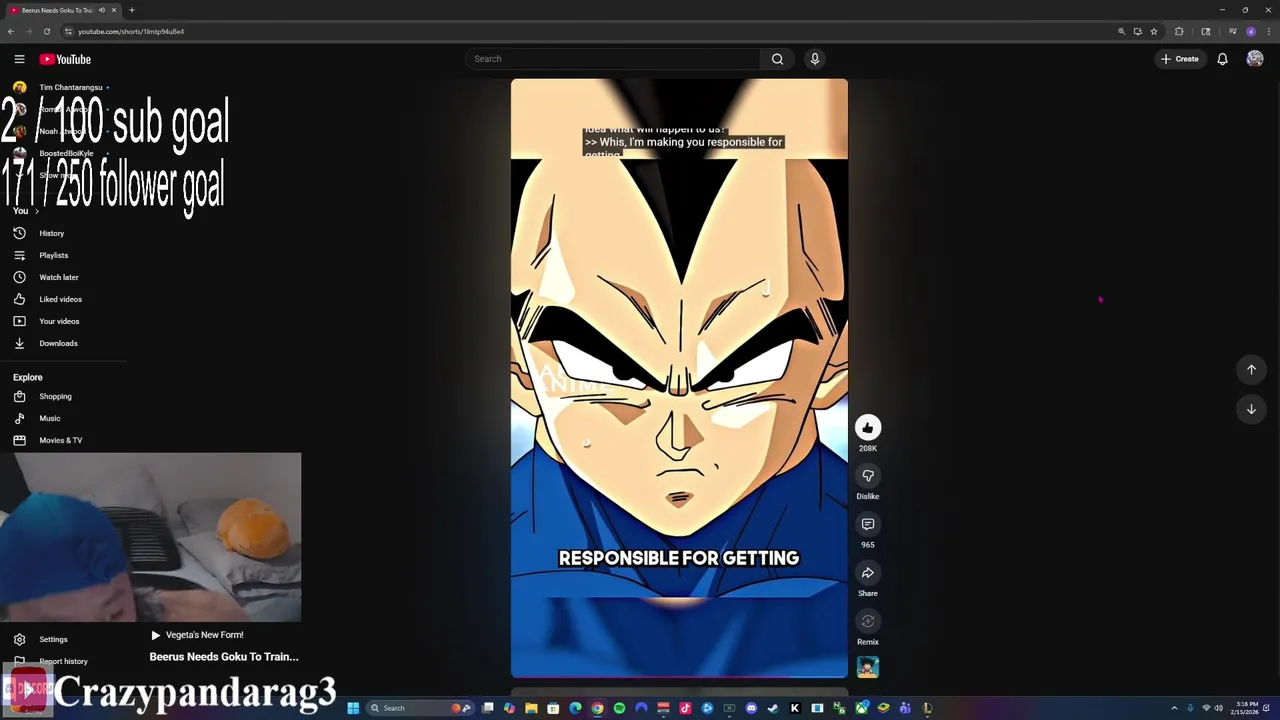Like this Short with thumbs up
The image size is (1280, 720).
[x=868, y=428]
